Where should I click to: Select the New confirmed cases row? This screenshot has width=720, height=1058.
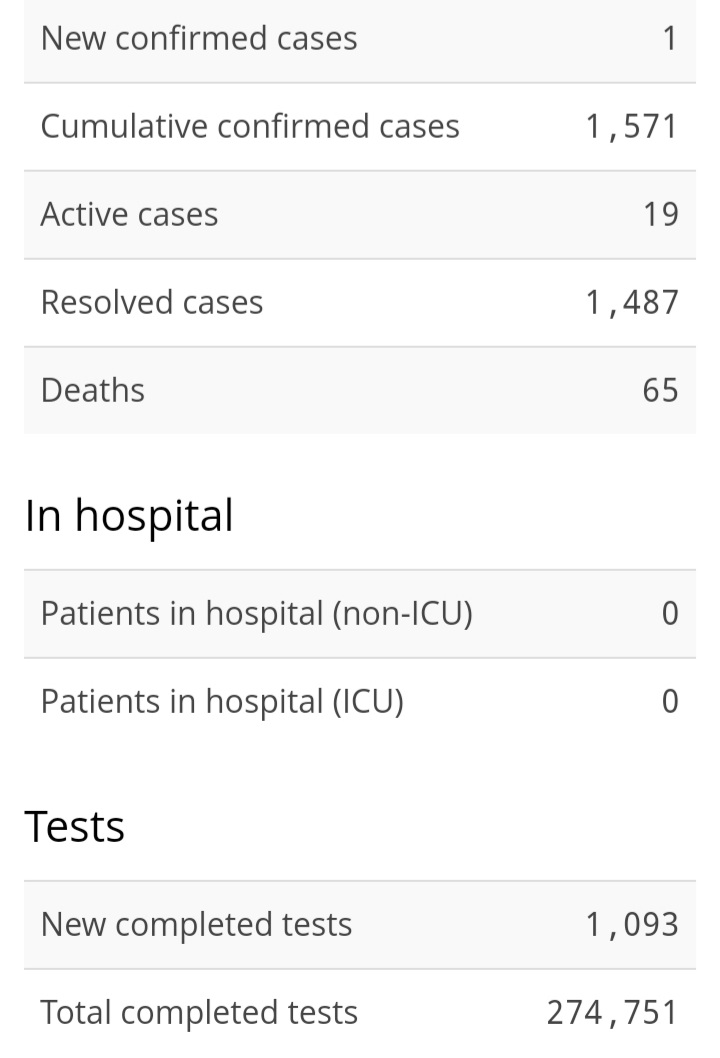click(360, 40)
